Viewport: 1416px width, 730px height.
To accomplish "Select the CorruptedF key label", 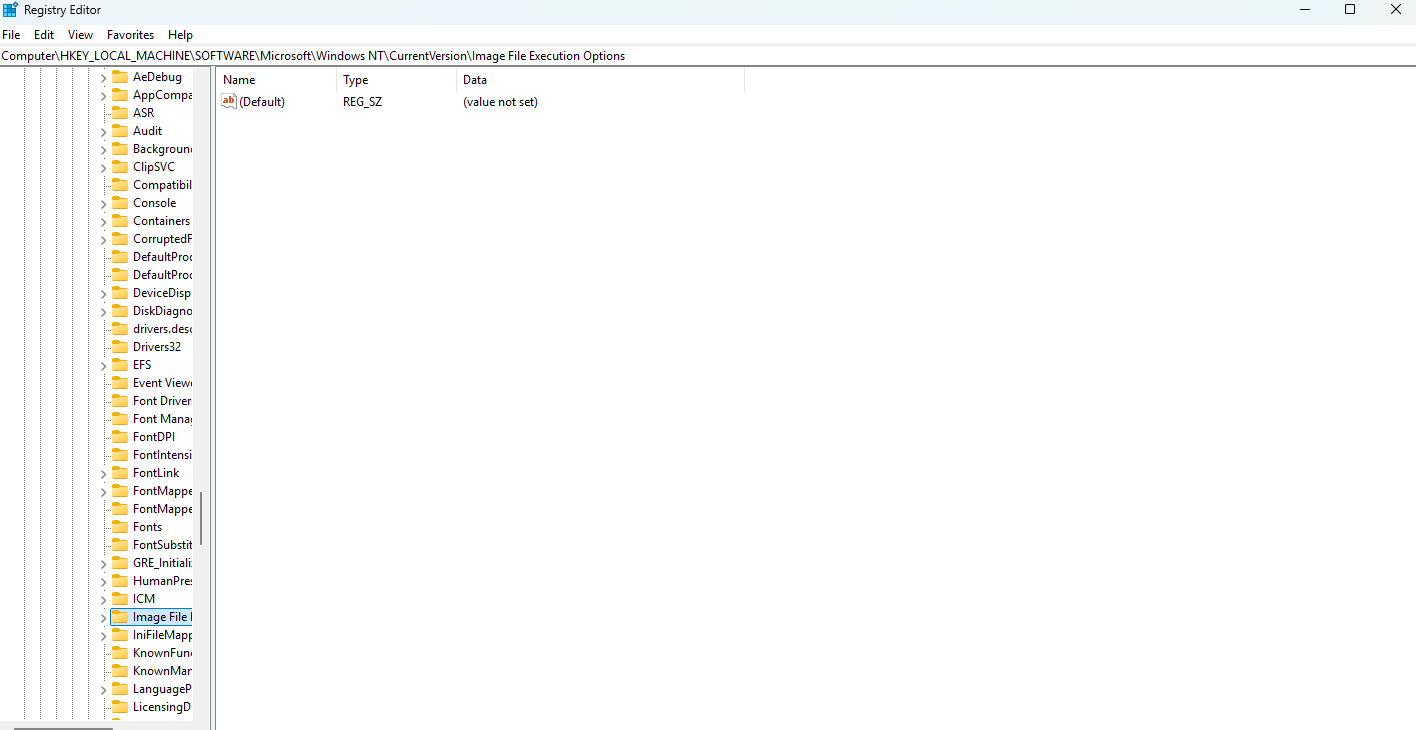I will coord(162,239).
